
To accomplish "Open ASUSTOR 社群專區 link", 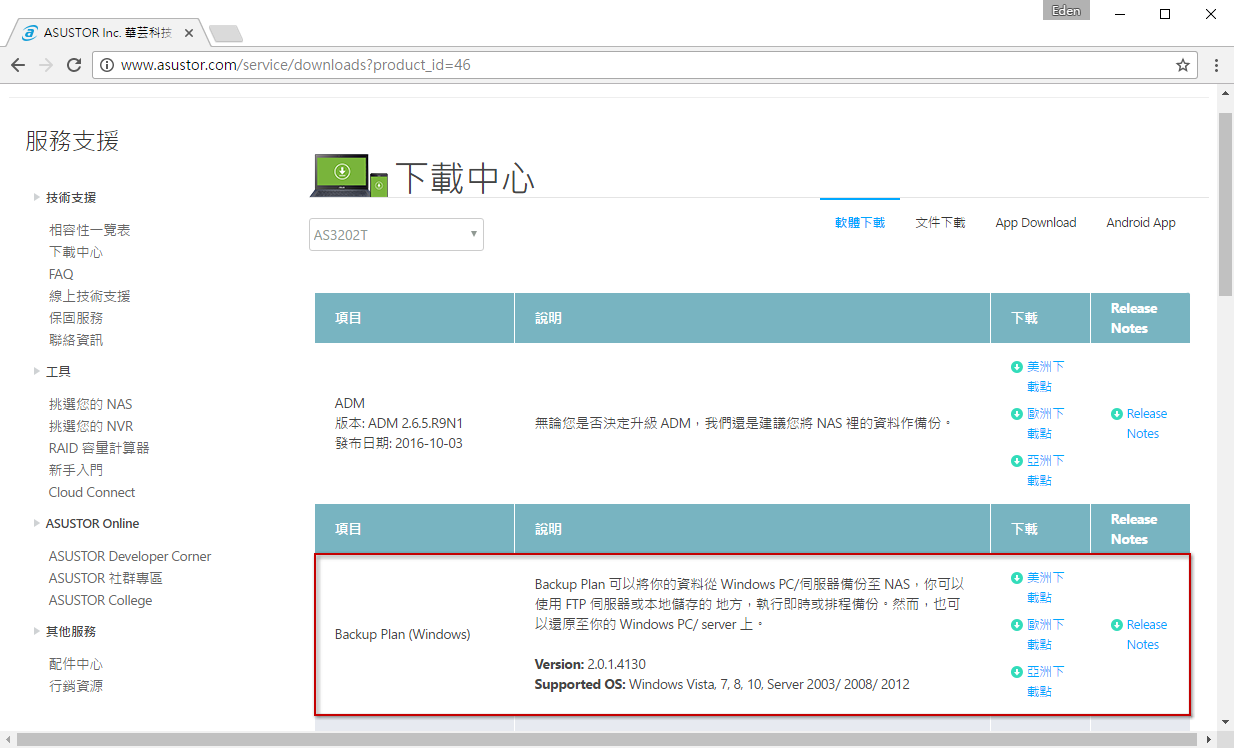I will [x=105, y=578].
